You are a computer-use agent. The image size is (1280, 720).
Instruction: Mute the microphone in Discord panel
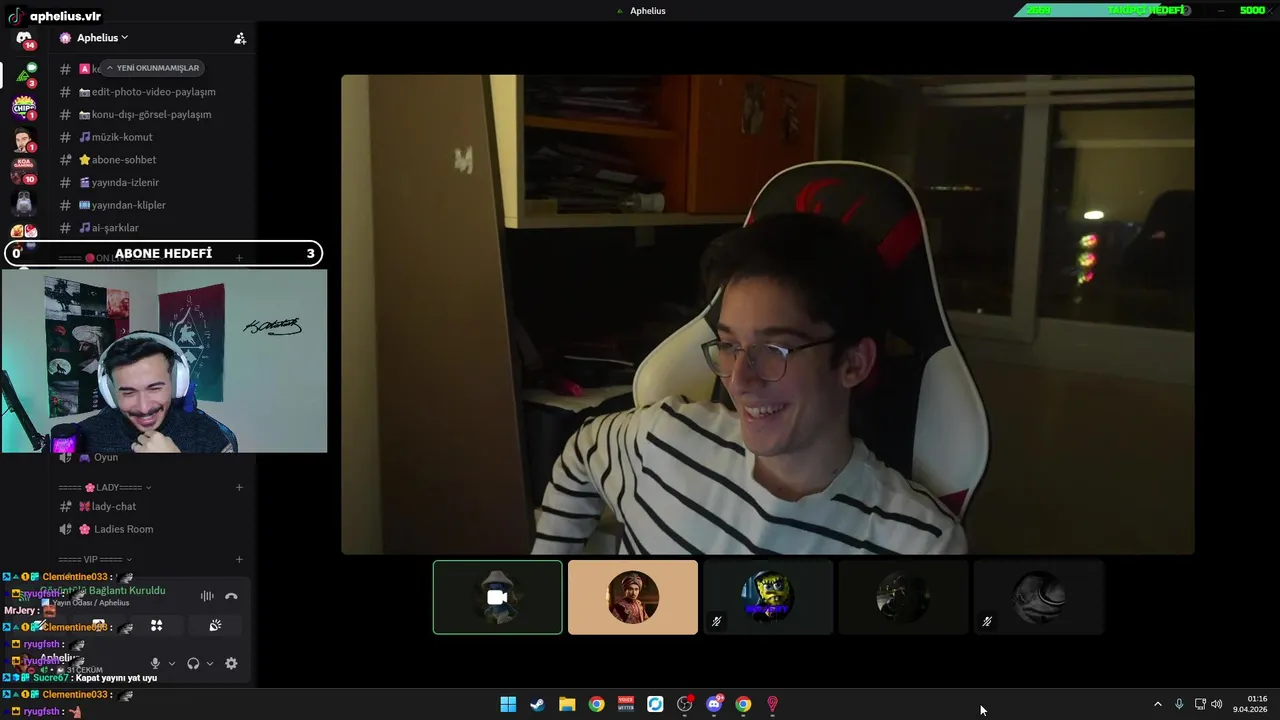coord(155,663)
